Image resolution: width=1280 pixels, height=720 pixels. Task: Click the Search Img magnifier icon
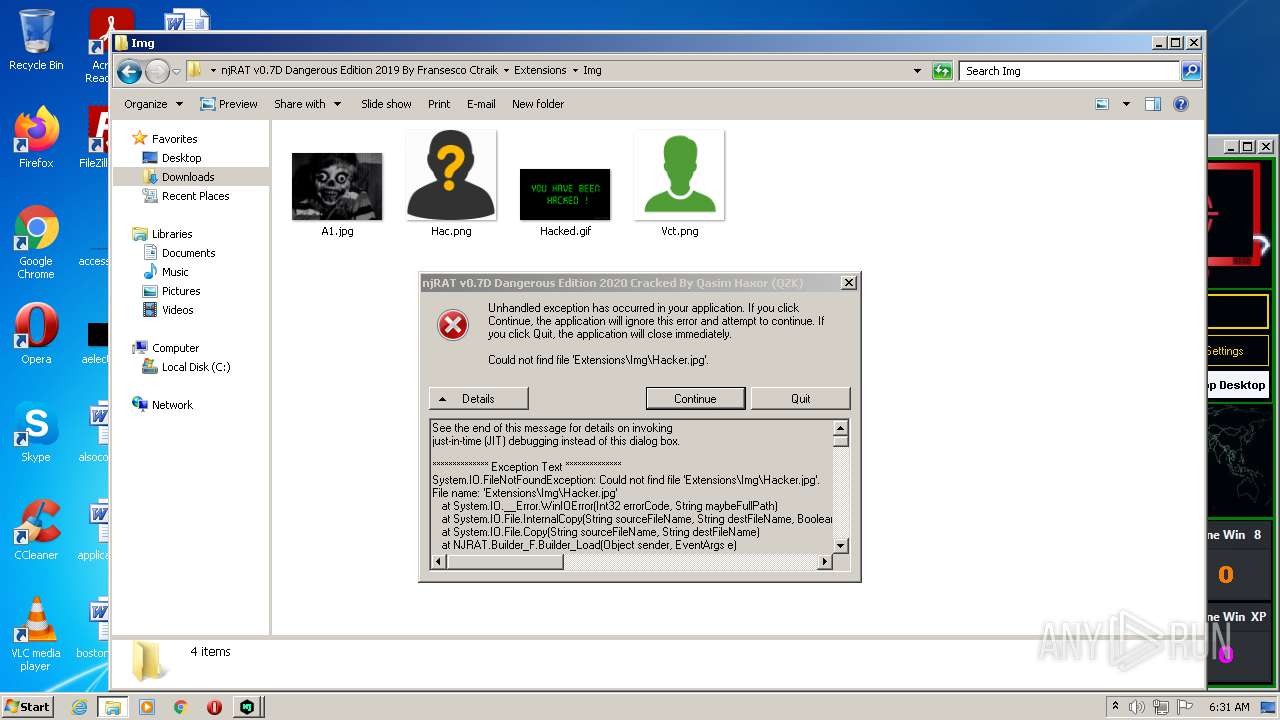point(1190,71)
